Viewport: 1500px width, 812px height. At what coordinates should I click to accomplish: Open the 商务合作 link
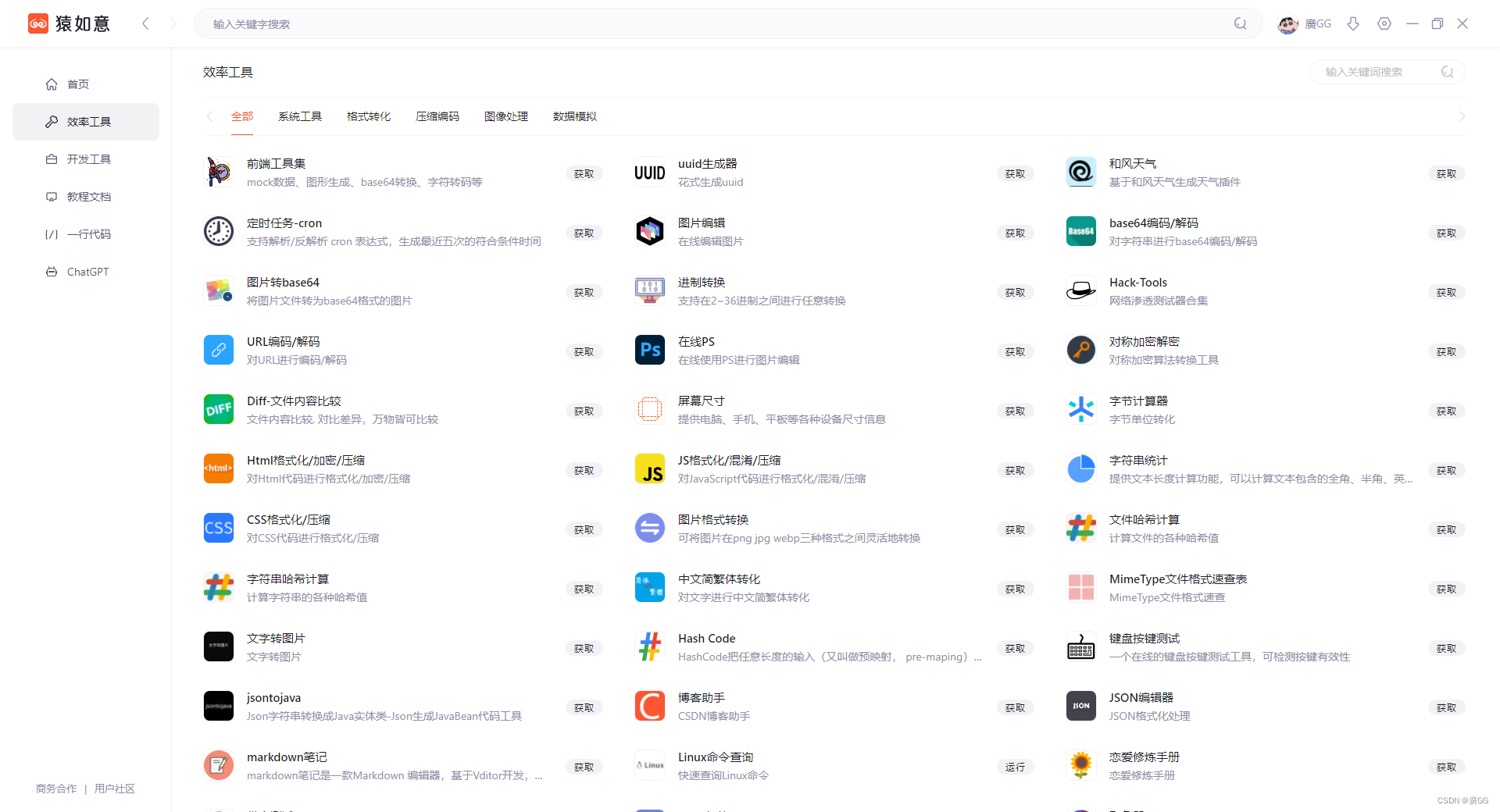pyautogui.click(x=56, y=789)
